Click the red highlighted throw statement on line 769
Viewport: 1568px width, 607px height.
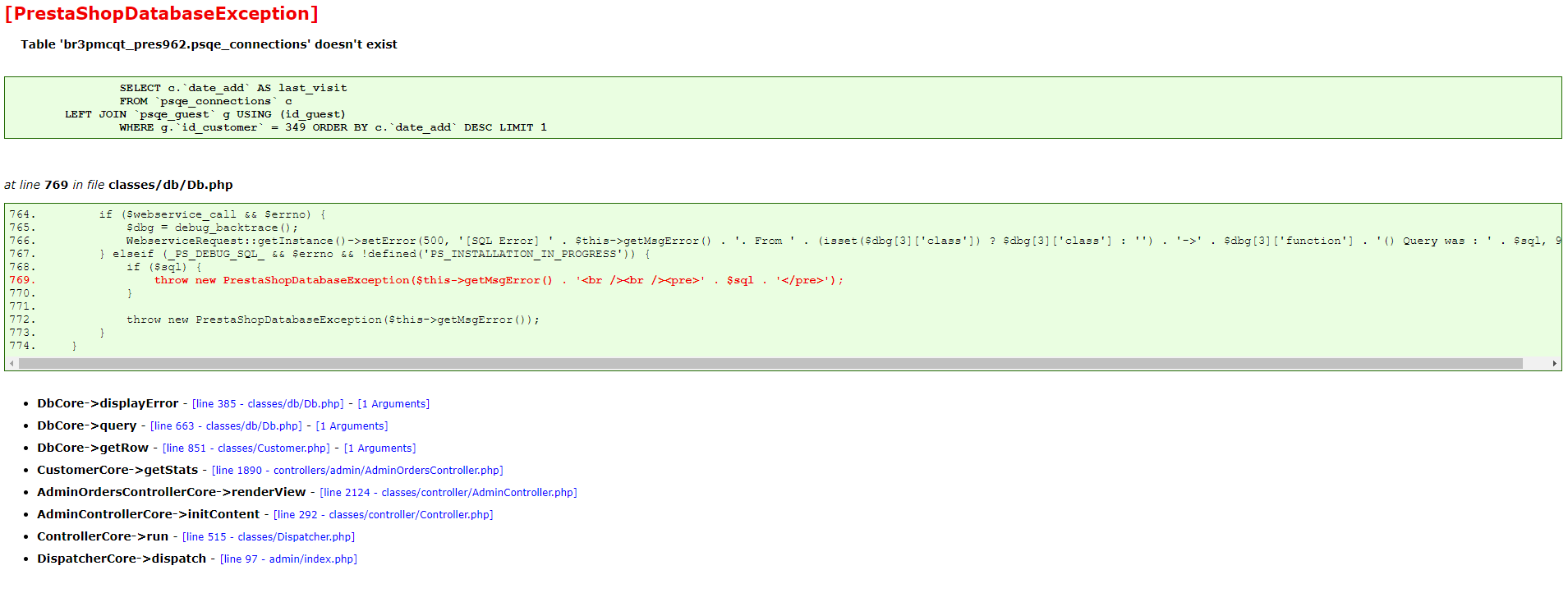499,280
